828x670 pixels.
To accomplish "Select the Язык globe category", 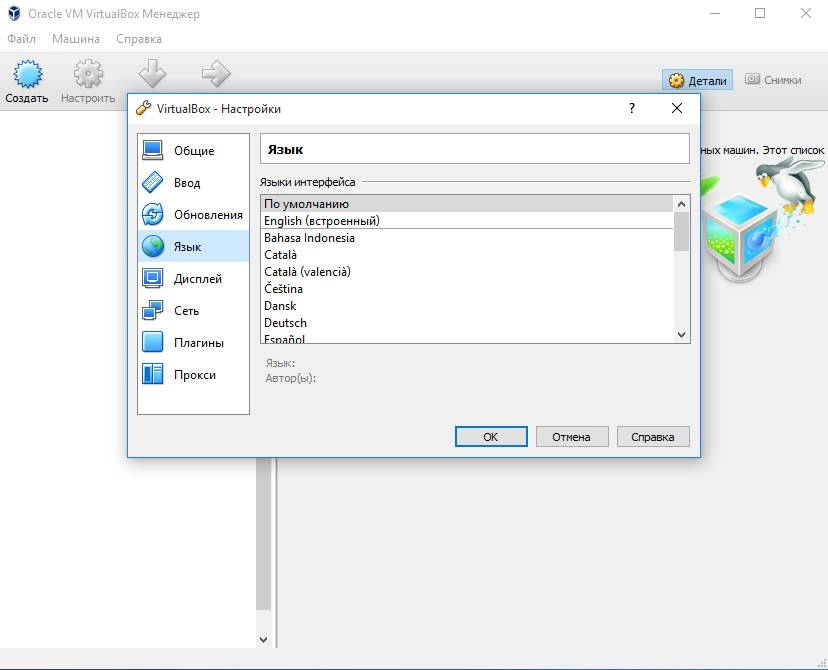I will point(193,247).
